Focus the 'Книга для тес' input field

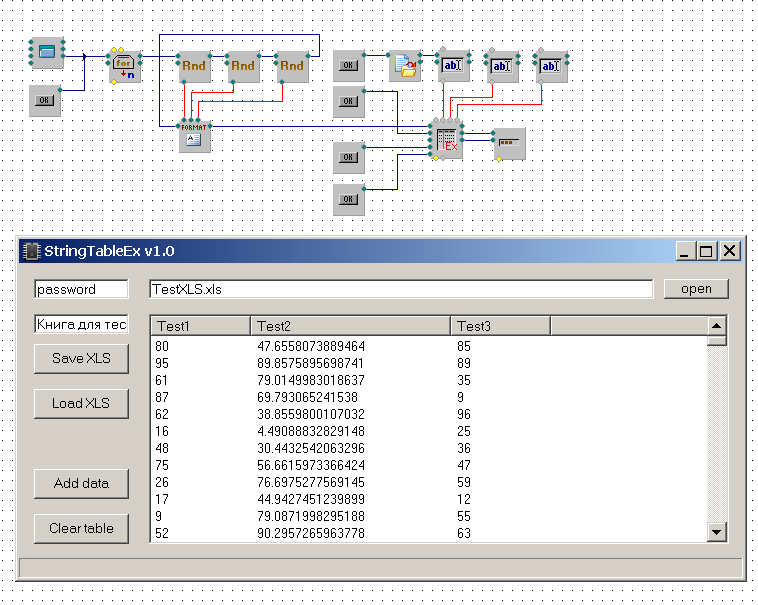point(81,324)
